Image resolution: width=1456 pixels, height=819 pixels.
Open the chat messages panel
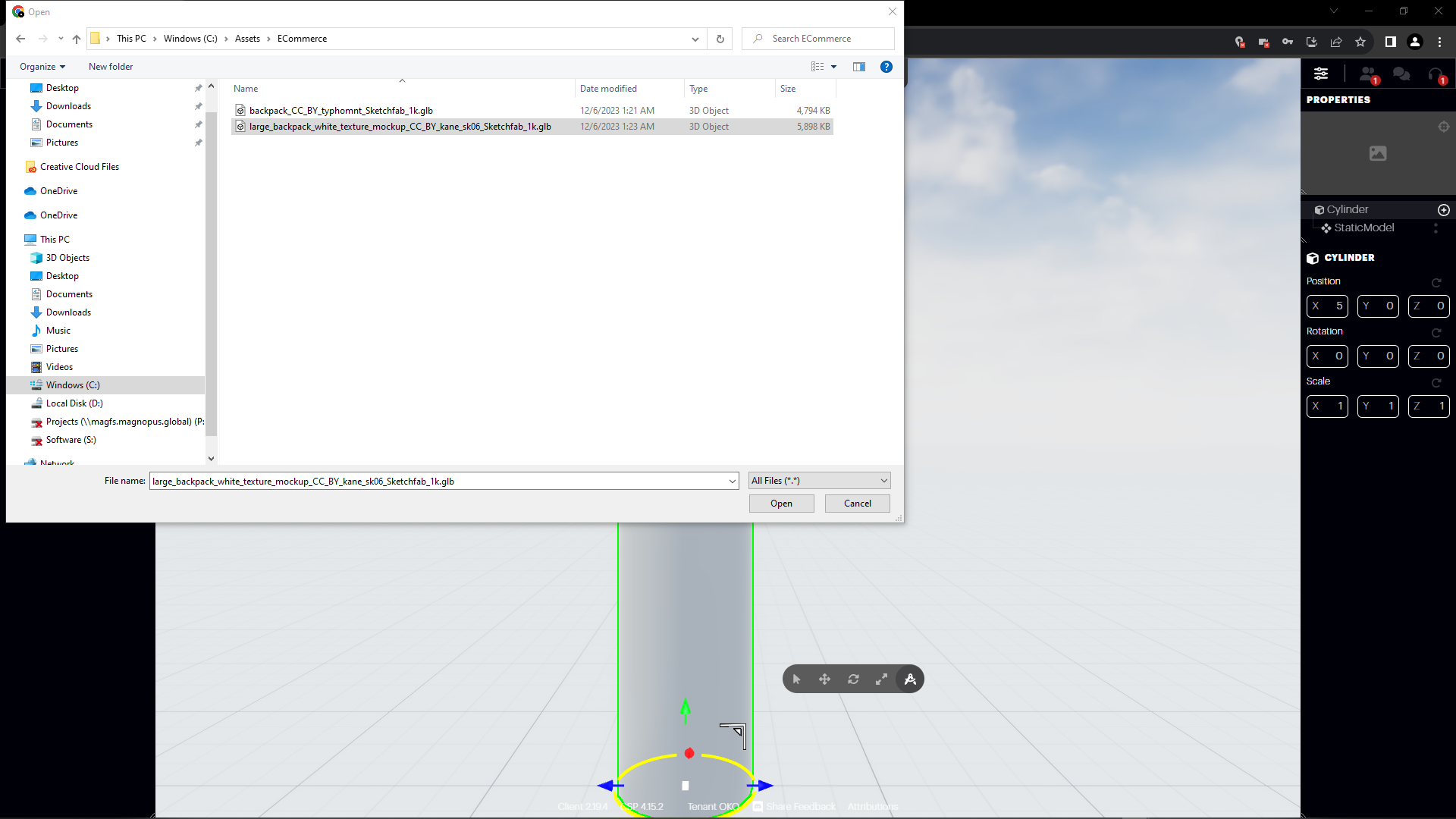(x=1401, y=74)
